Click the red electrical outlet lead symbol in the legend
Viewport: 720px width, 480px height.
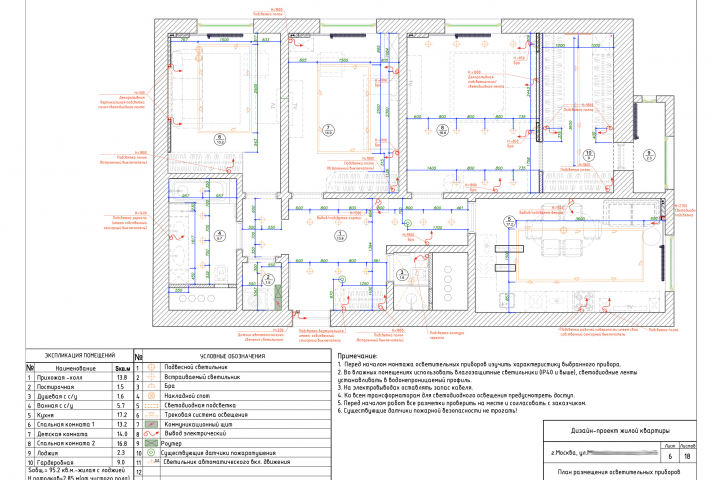(x=152, y=434)
